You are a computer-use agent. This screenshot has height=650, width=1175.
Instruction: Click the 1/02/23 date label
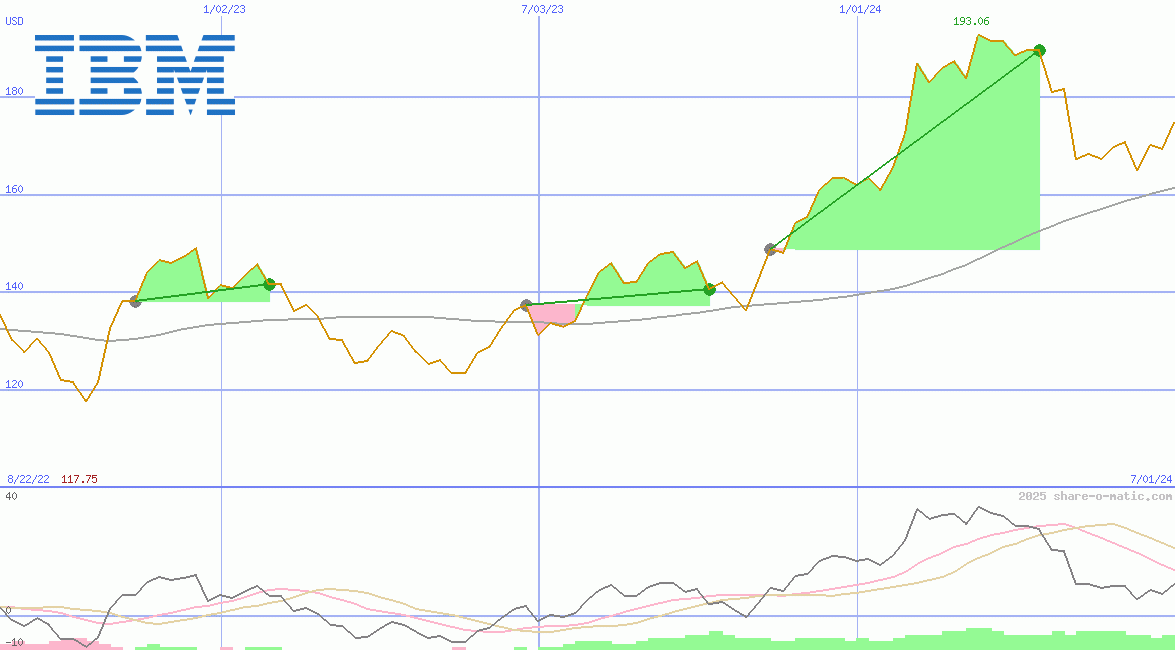point(224,9)
